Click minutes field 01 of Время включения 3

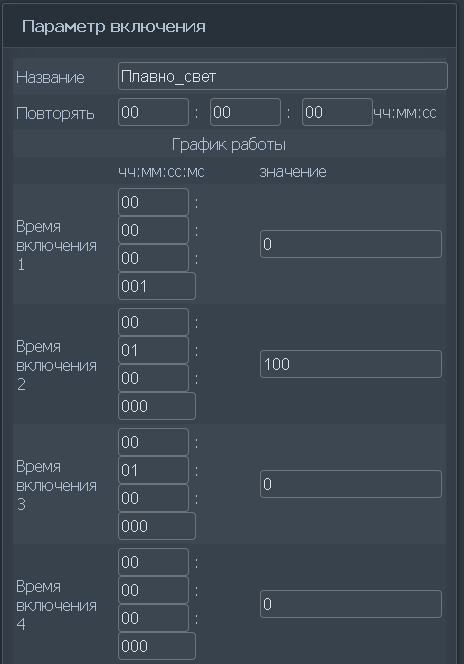point(153,470)
